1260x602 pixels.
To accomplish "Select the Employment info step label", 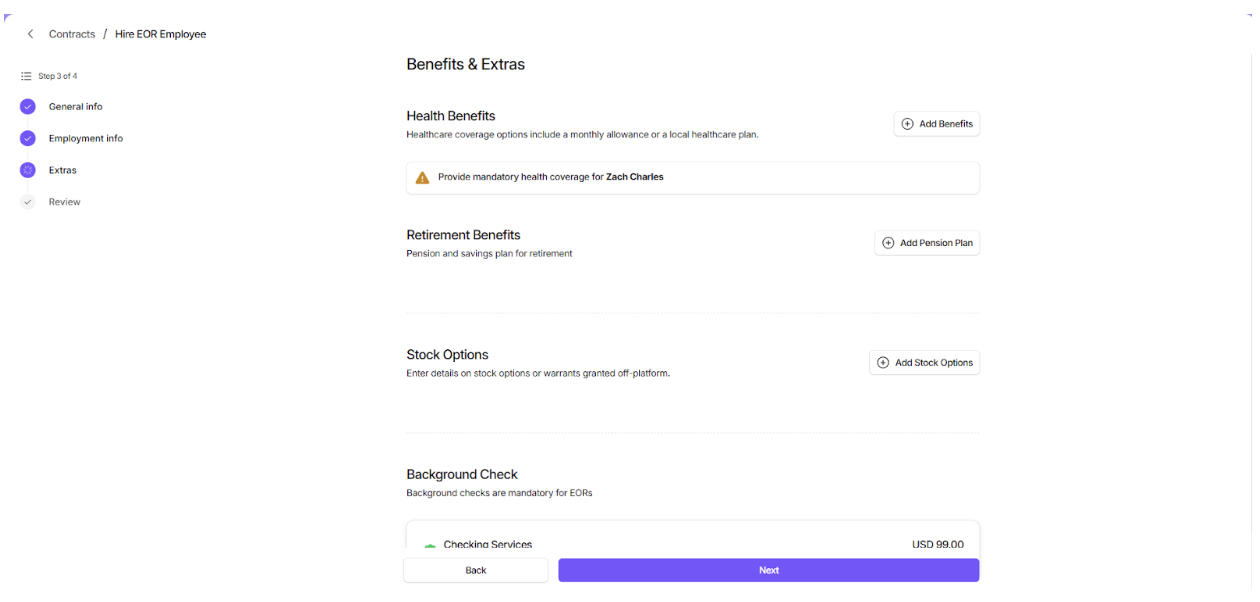I will pos(86,139).
